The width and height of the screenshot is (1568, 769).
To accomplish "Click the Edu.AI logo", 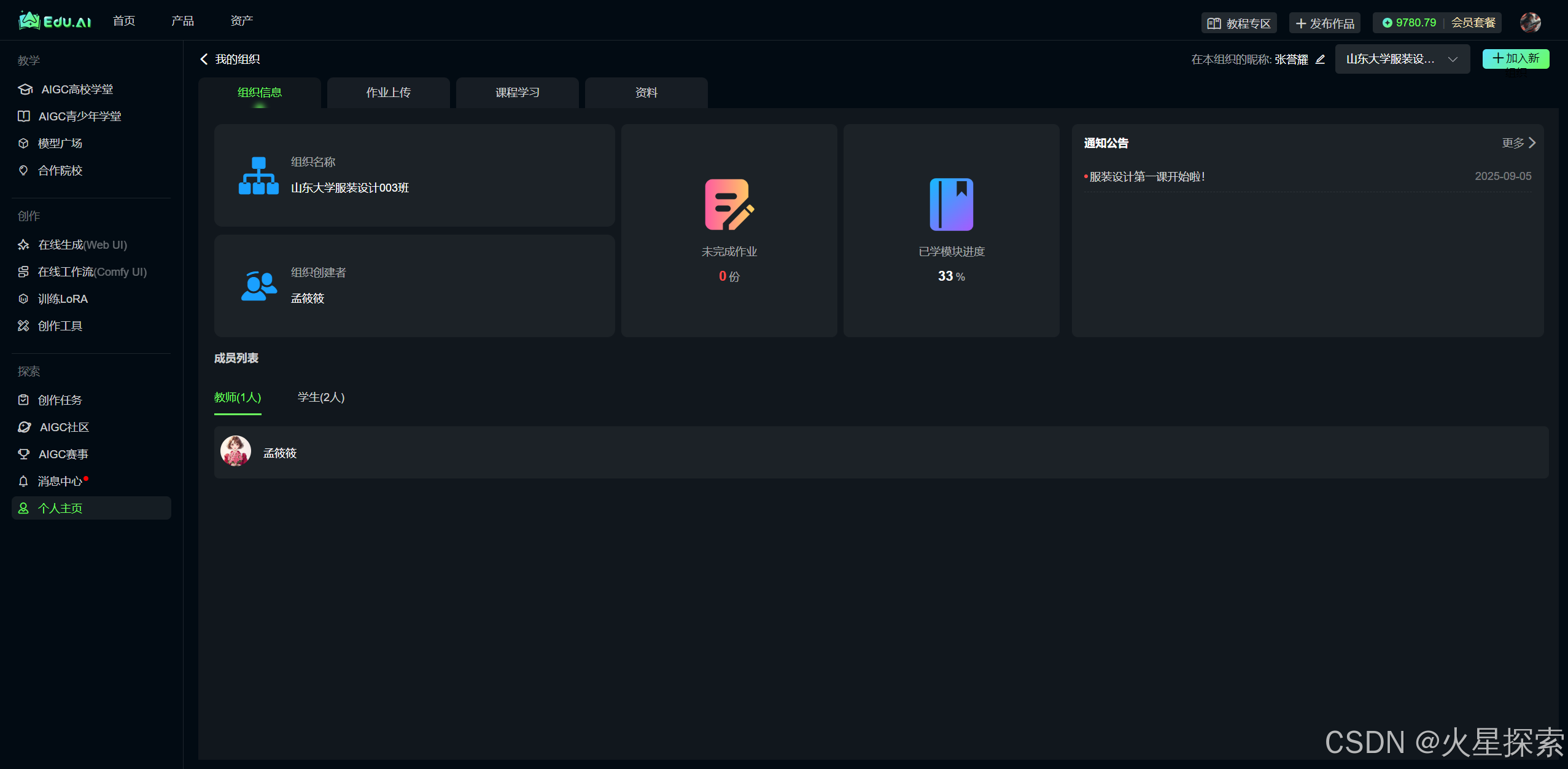I will [x=55, y=21].
